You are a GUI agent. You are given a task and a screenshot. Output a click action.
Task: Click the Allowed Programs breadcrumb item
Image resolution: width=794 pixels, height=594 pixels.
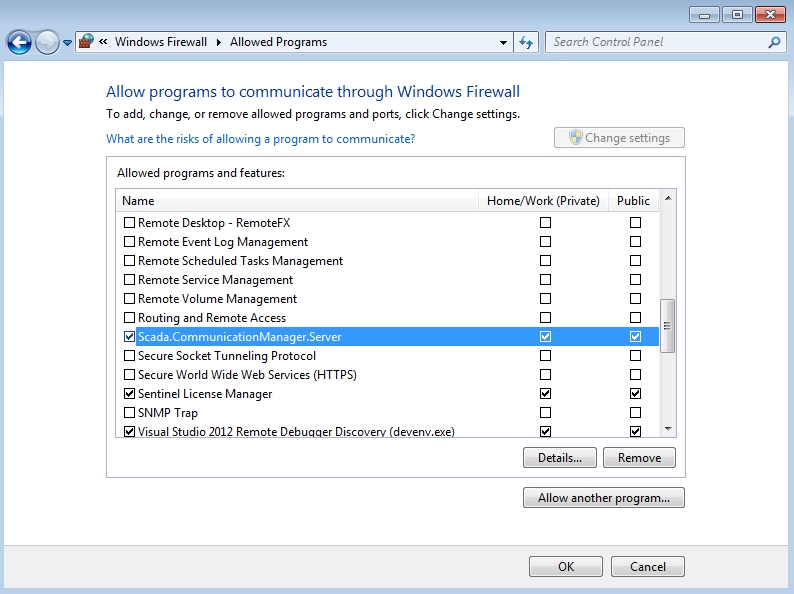[278, 42]
